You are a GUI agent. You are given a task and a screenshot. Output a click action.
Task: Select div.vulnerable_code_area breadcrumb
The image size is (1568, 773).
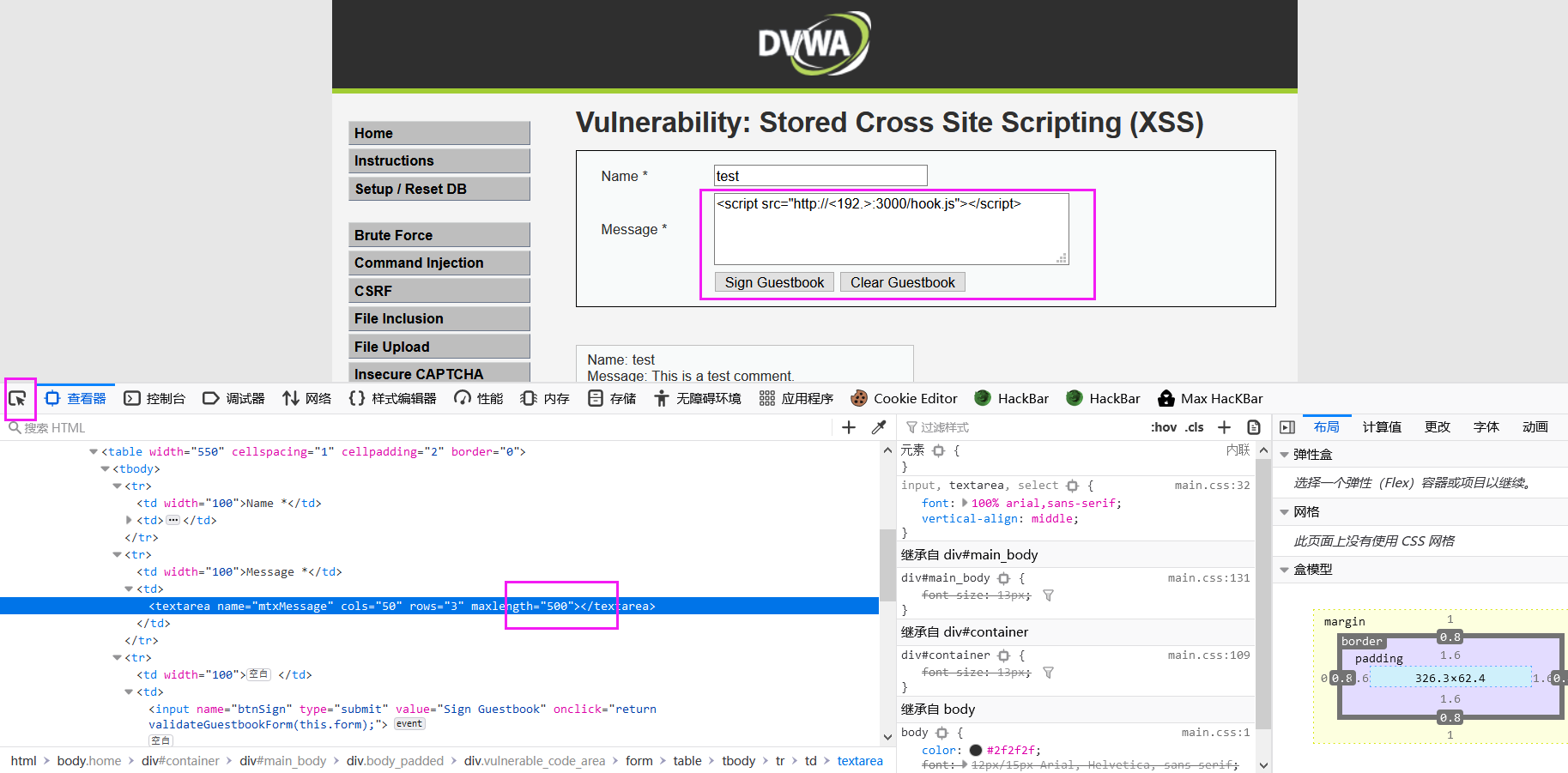coord(535,761)
